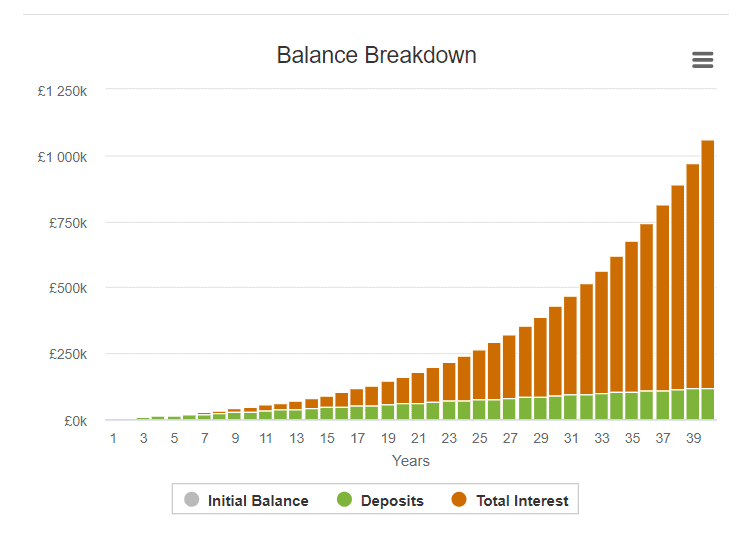
Task: Hide the Deposits series via legend text
Action: coord(392,501)
